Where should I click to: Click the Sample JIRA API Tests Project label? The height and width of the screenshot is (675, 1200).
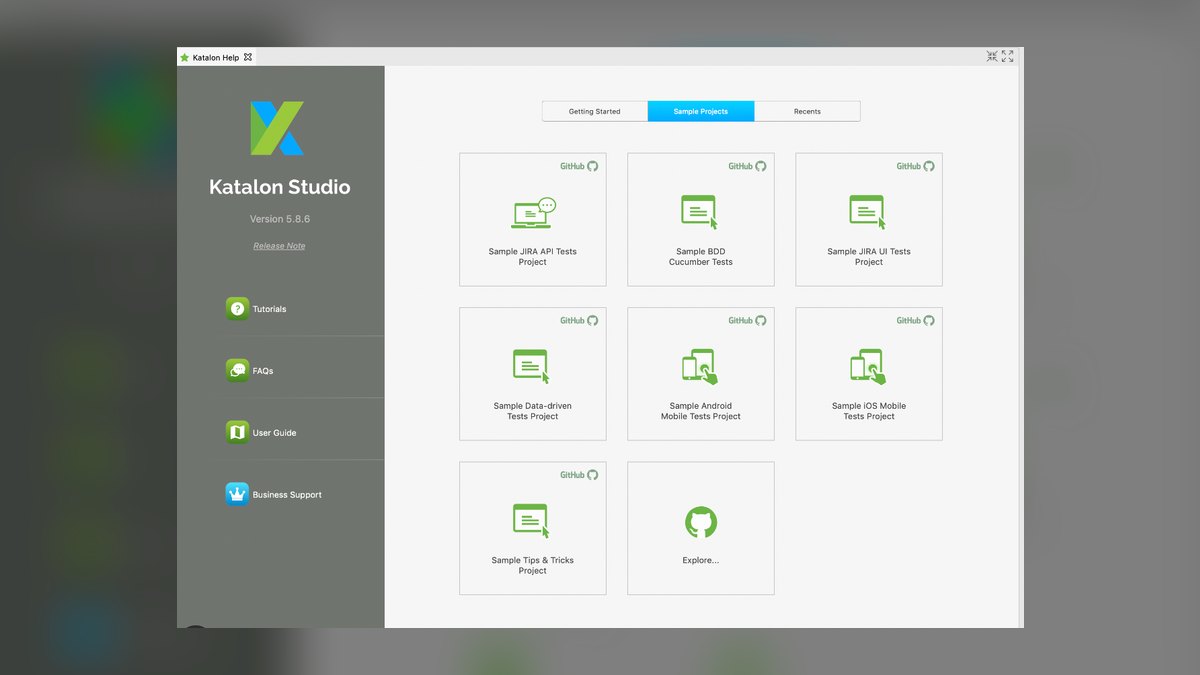pos(533,257)
